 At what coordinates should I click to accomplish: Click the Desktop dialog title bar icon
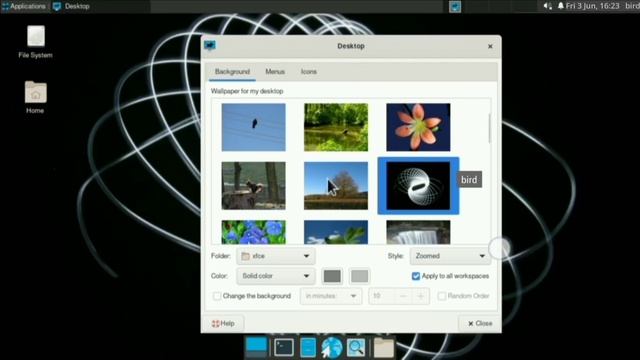tap(210, 45)
